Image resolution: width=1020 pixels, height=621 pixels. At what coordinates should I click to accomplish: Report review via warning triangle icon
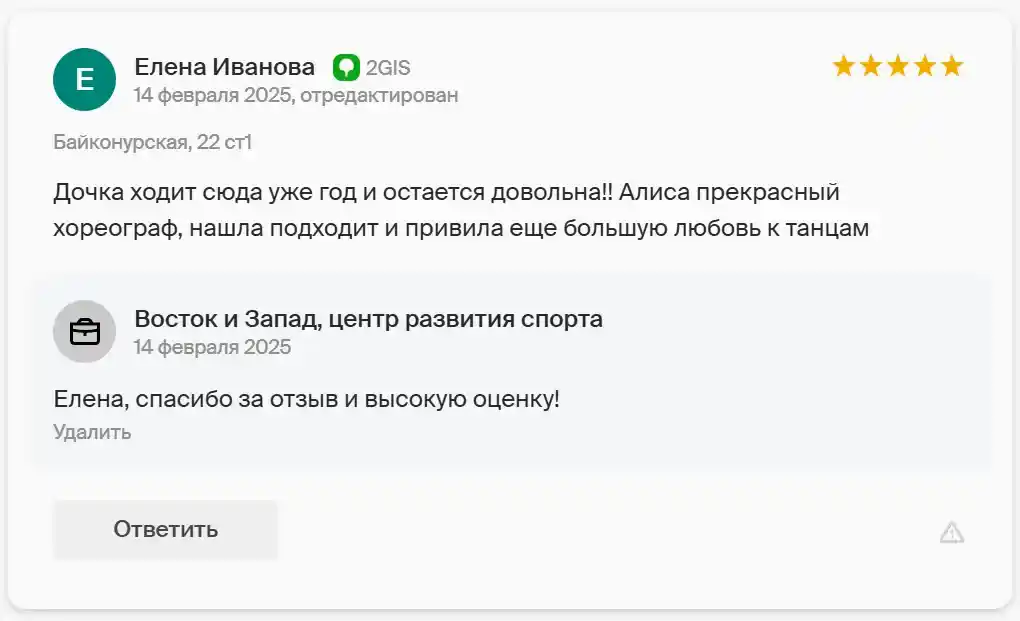tap(952, 533)
